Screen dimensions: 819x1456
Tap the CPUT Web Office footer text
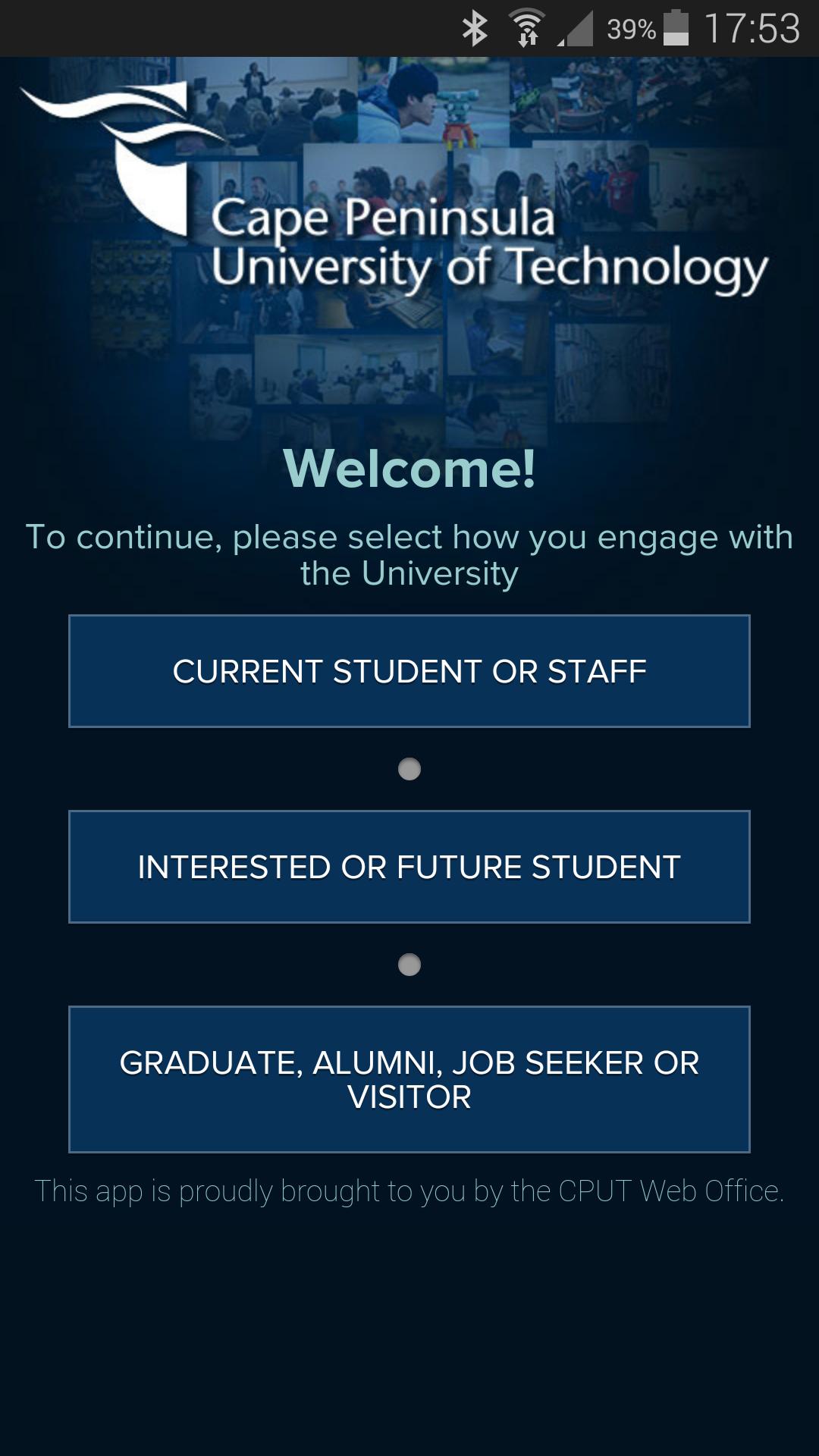pos(409,1191)
